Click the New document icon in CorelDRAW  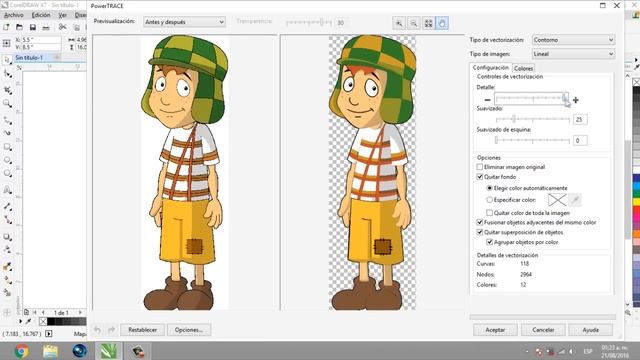click(x=6, y=27)
